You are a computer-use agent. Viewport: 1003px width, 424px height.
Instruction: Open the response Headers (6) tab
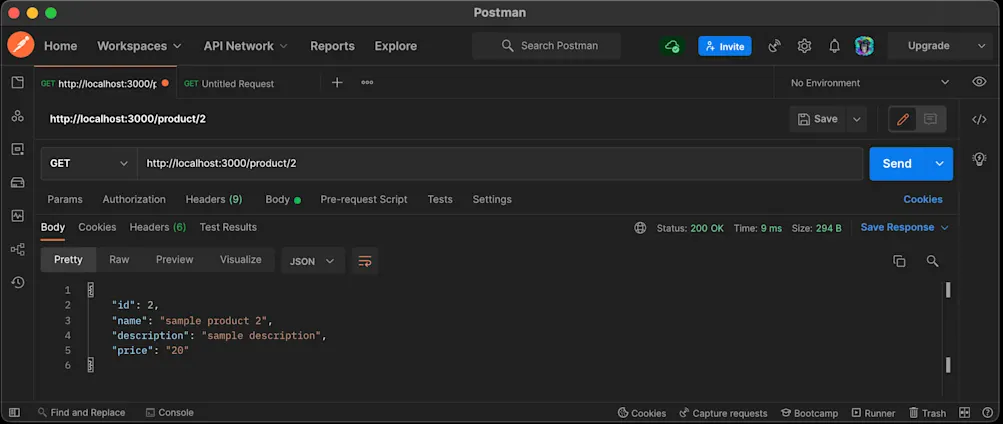[157, 228]
